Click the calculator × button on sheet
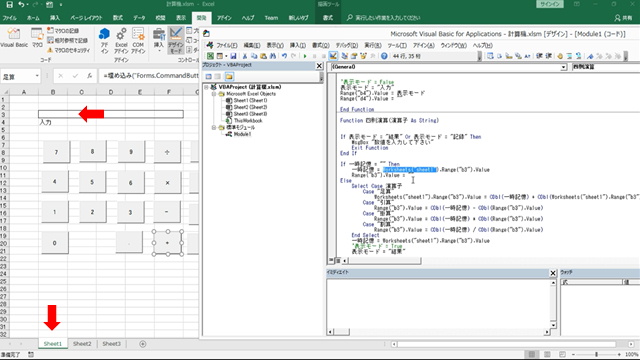Image resolution: width=640 pixels, height=360 pixels. pos(167,182)
